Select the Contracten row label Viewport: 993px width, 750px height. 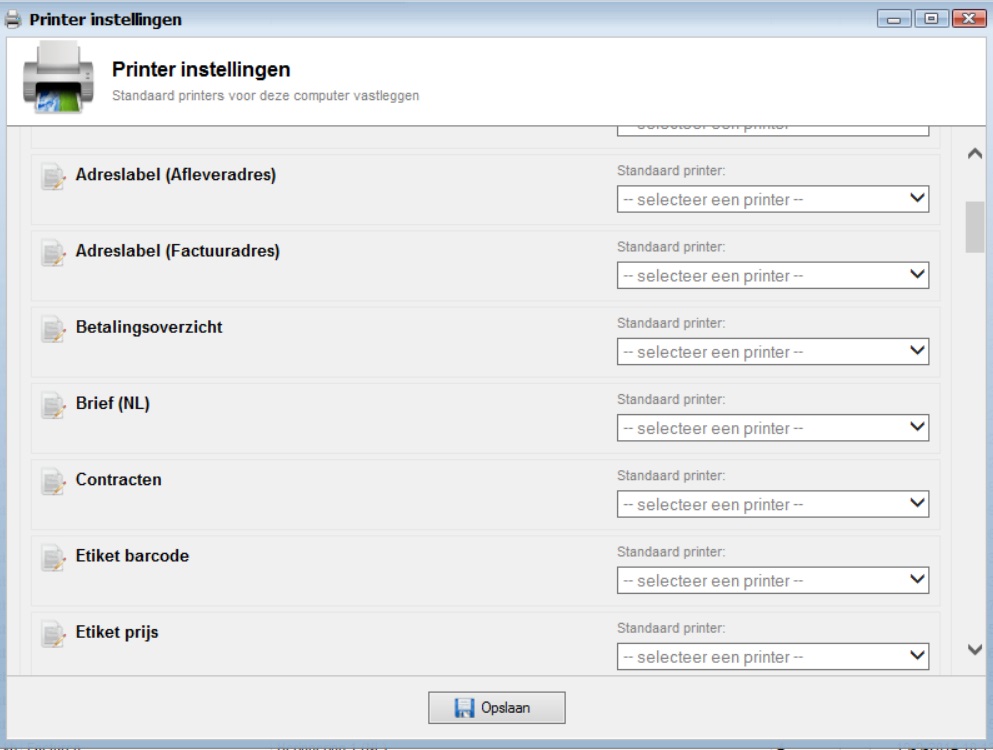pyautogui.click(x=119, y=480)
